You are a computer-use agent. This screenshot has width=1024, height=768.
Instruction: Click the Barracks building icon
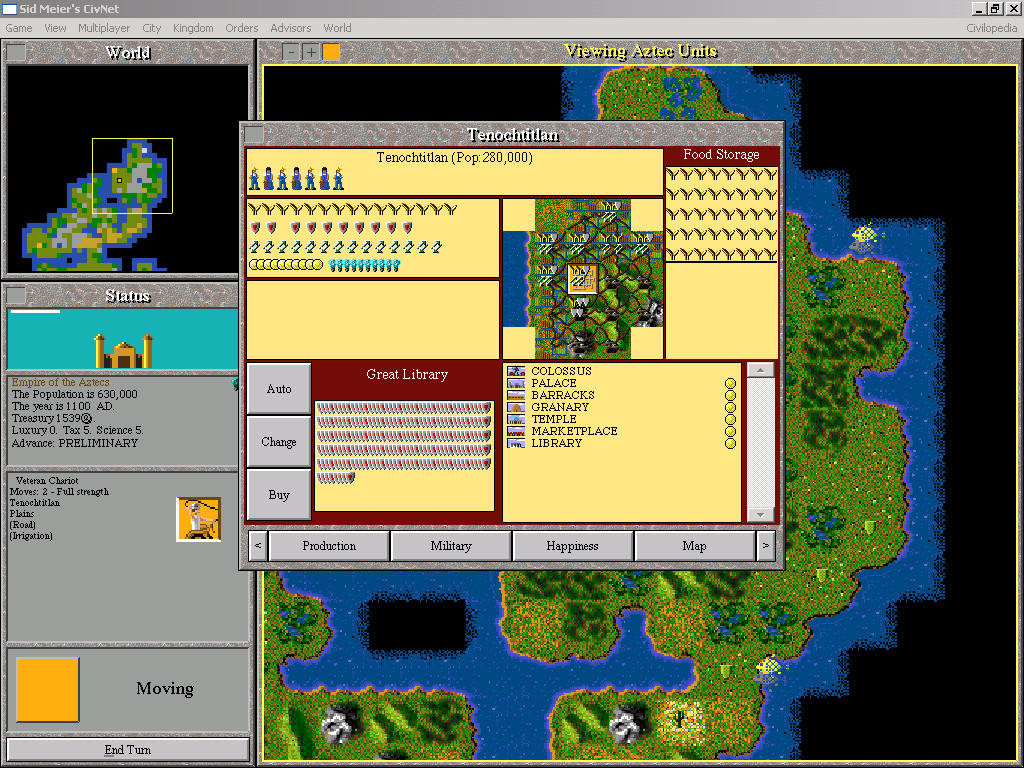point(516,395)
